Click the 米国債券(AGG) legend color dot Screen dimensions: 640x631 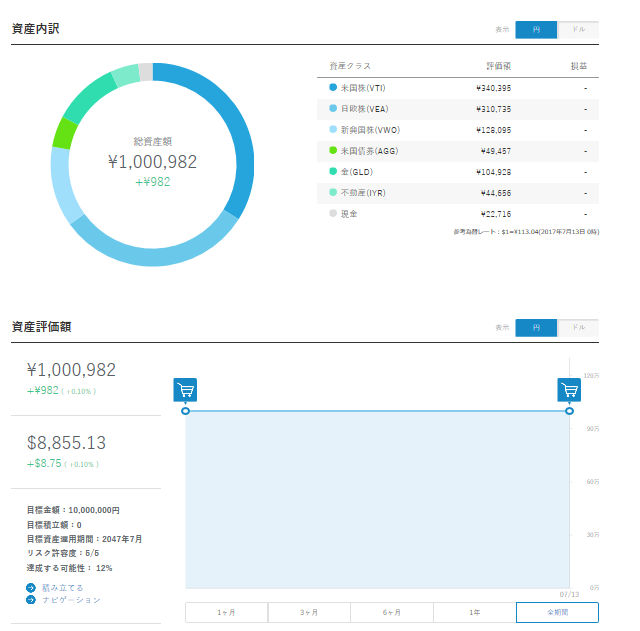pos(333,150)
